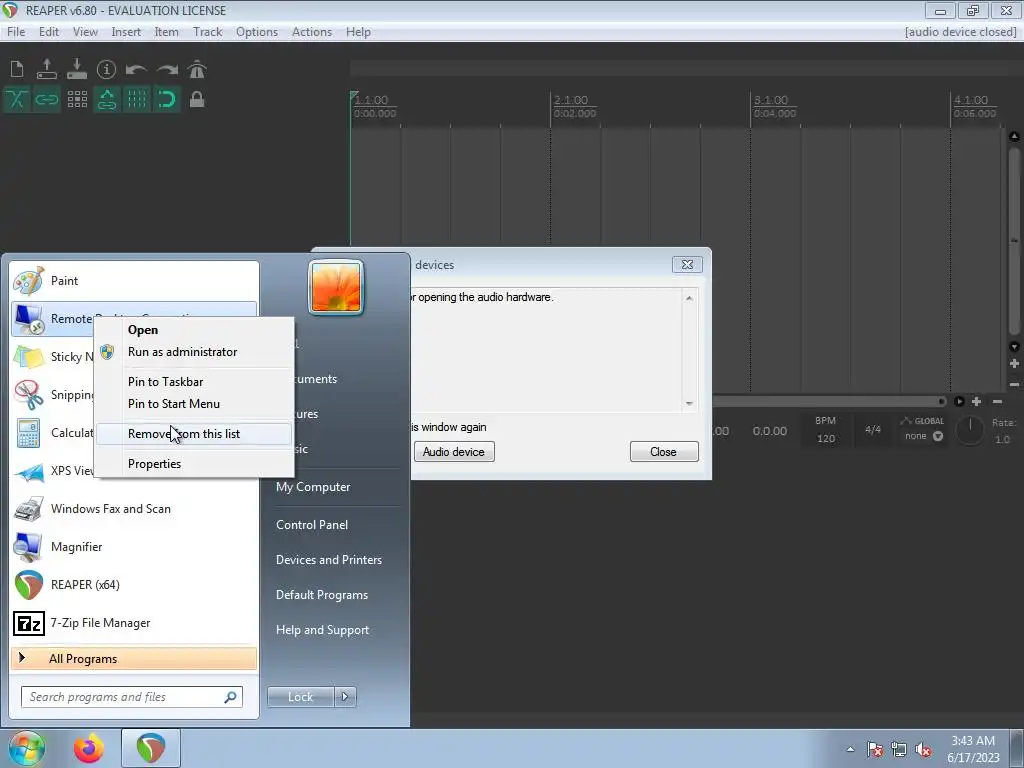Click REAPER taskbar button
1024x768 pixels.
151,748
